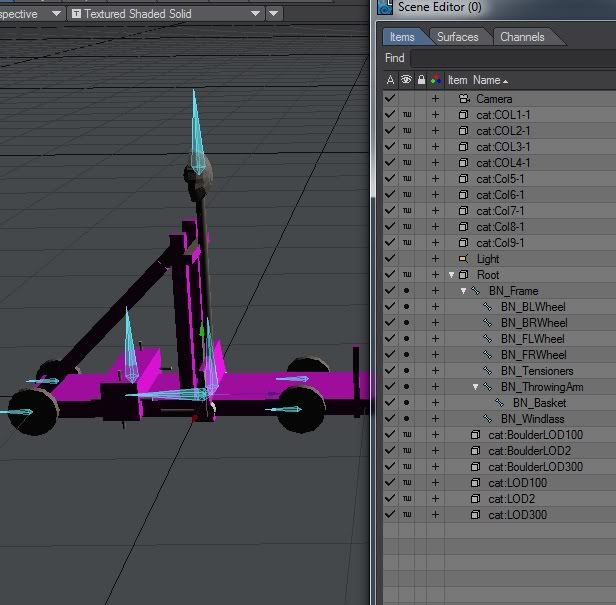Viewport: 616px width, 605px height.
Task: Collapse the BN_Frame bone tree
Action: coord(463,291)
